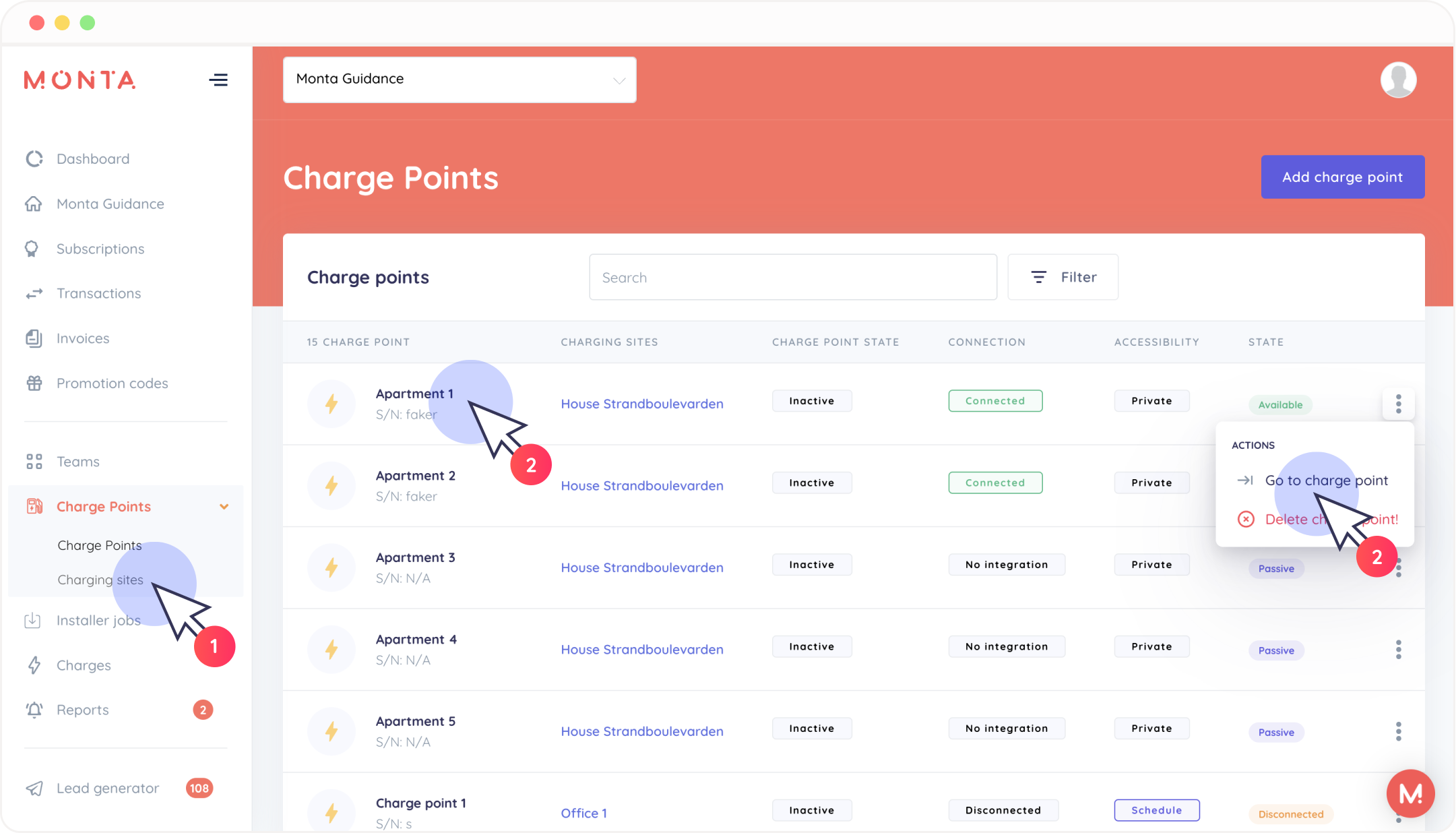The image size is (1456, 833).
Task: Click the Lead generator 108 badge
Action: point(199,789)
